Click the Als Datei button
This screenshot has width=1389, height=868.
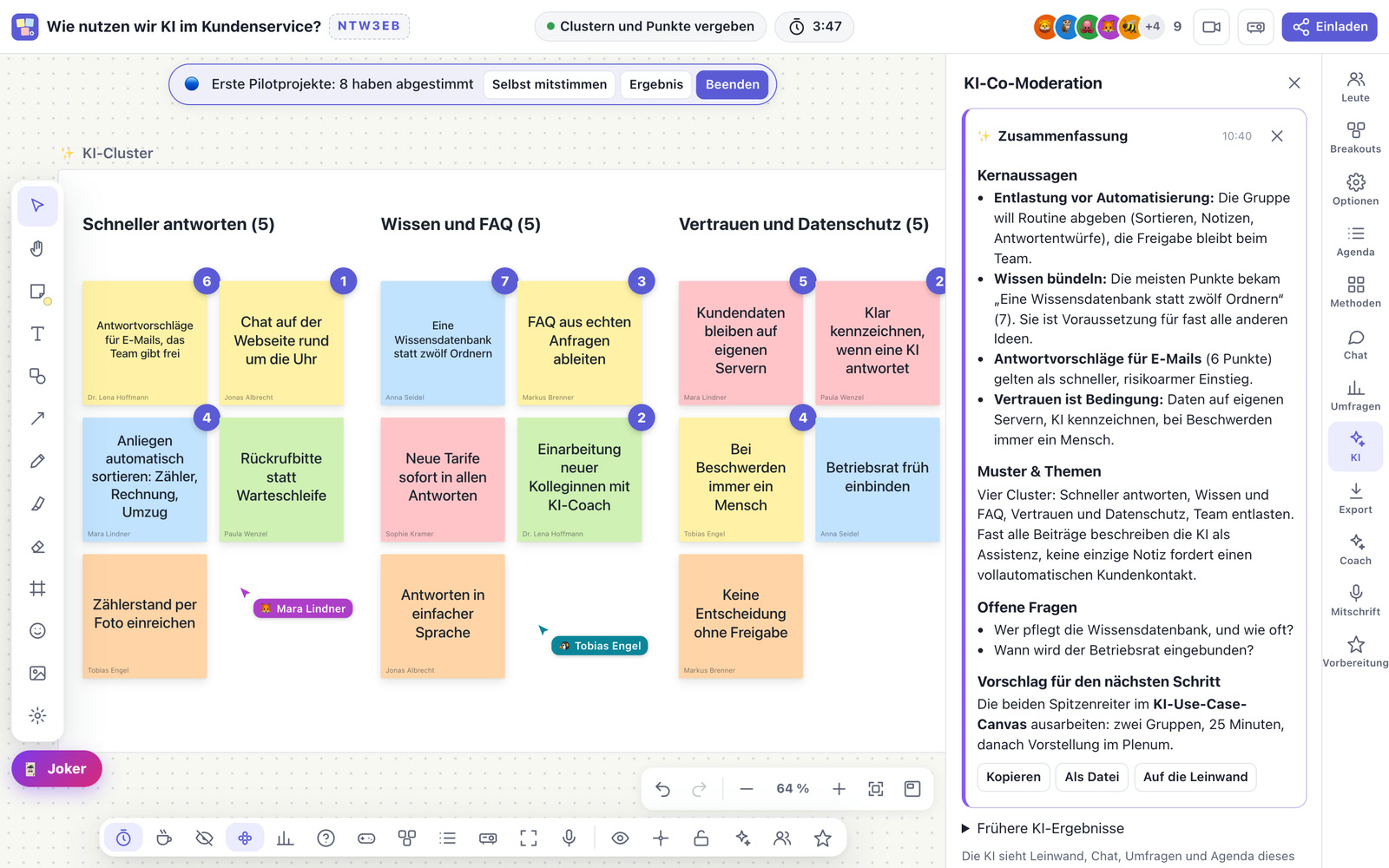(1092, 777)
